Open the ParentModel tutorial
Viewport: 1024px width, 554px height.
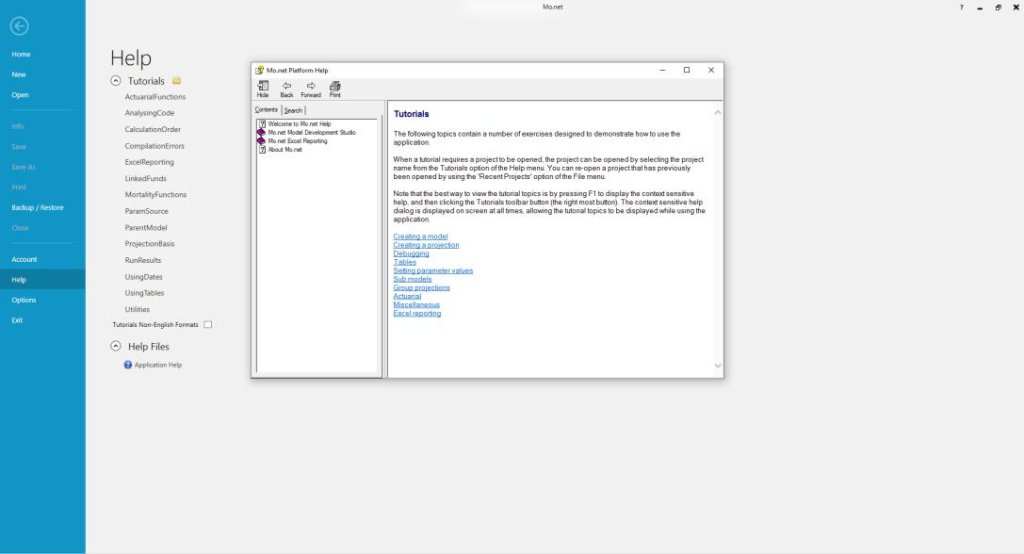(x=146, y=227)
